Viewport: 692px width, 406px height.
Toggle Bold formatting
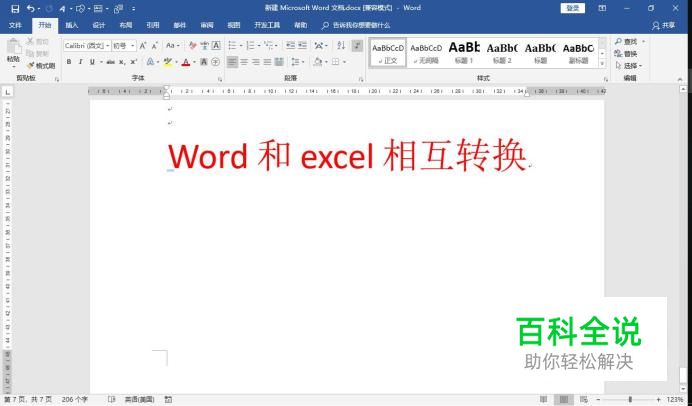pos(69,62)
